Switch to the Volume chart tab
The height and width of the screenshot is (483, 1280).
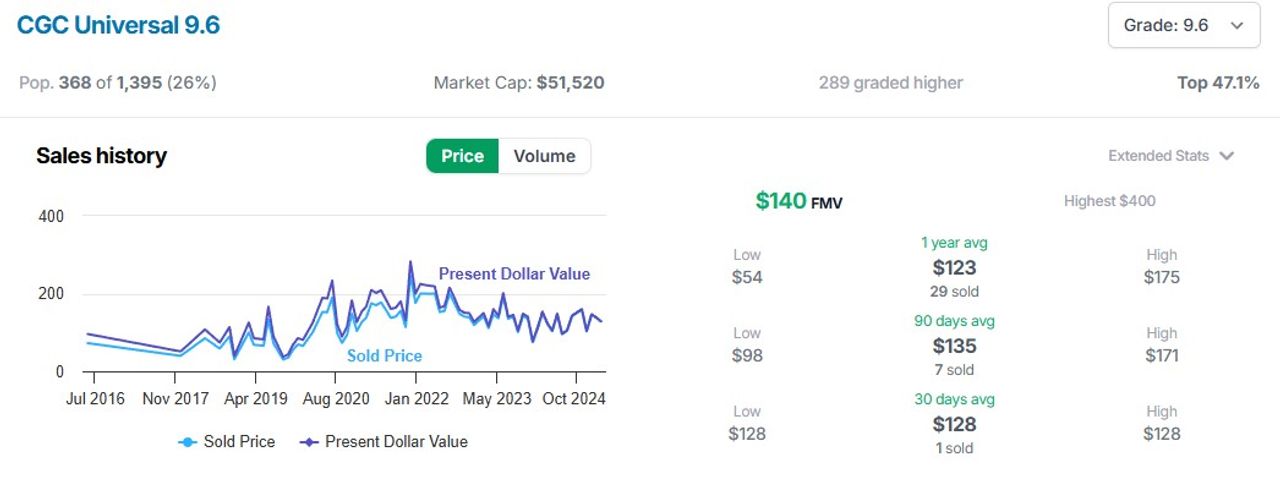point(544,156)
